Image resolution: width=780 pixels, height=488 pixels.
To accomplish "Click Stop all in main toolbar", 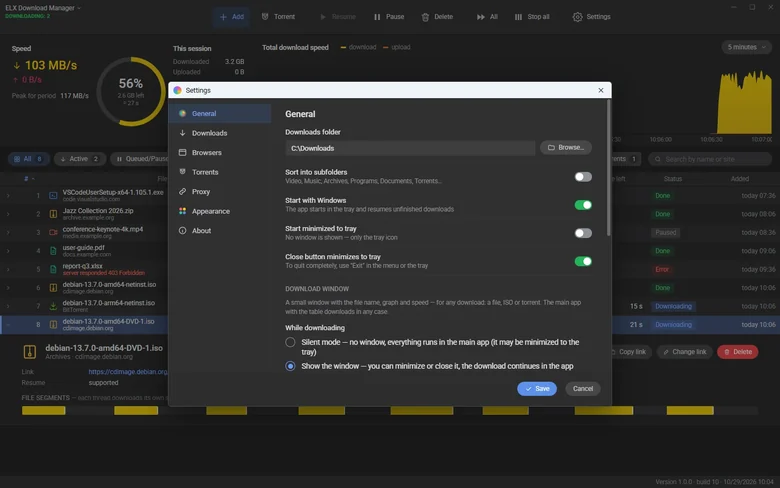I will click(x=532, y=17).
